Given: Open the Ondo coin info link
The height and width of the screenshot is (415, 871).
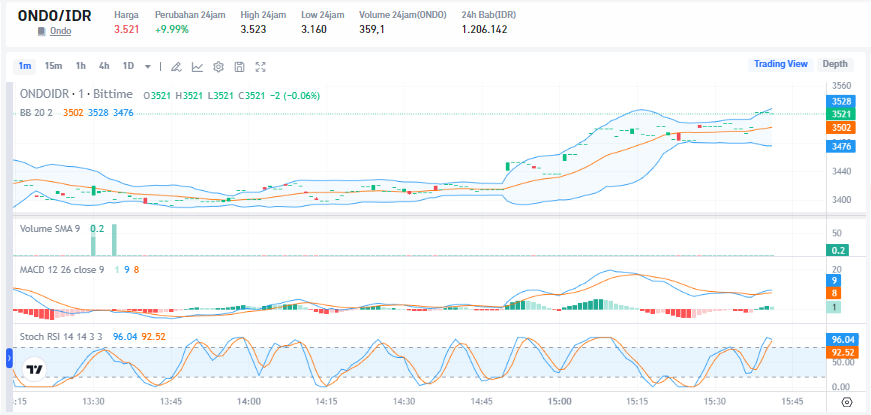Looking at the screenshot, I should click(x=61, y=31).
